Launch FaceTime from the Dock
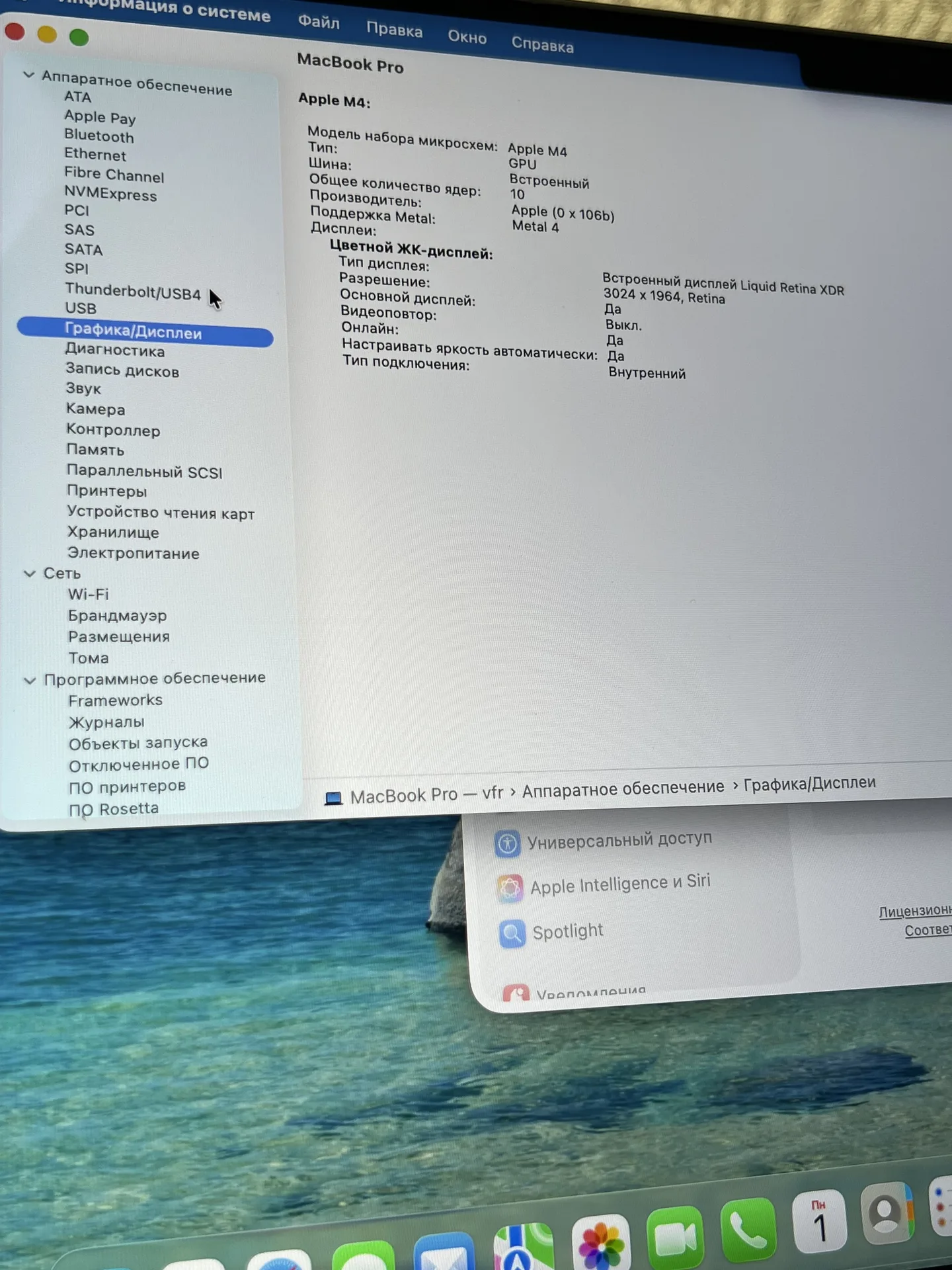The image size is (952, 1270). pos(675,1238)
